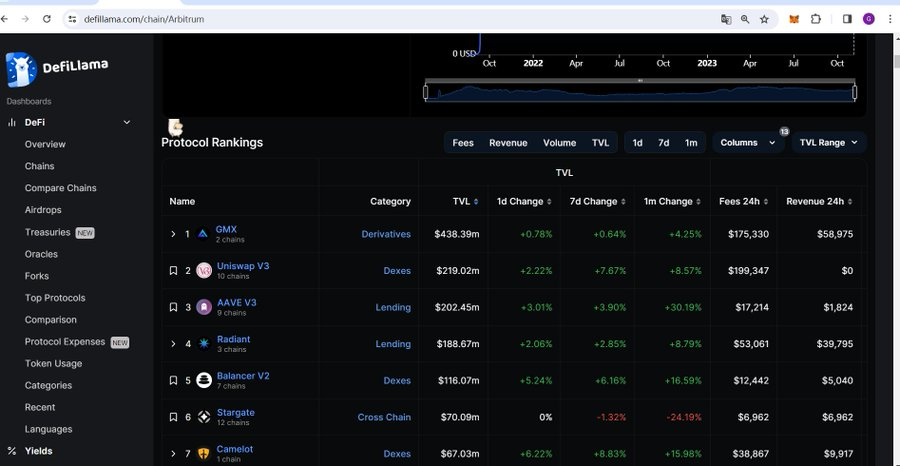900x466 pixels.
Task: Click the Uniswap V3 logo icon
Action: click(x=204, y=271)
